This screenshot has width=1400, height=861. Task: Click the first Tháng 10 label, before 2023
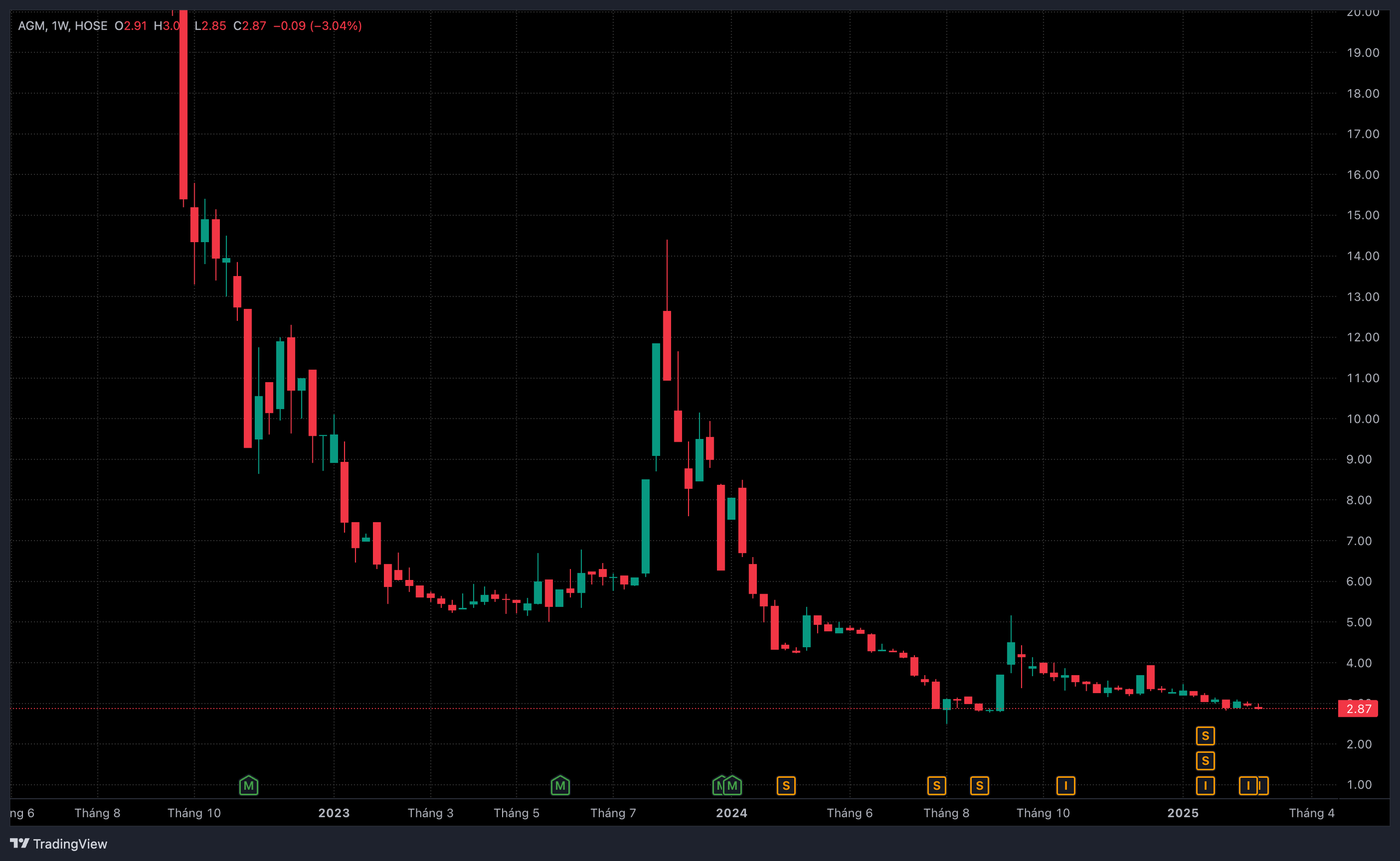coord(194,812)
